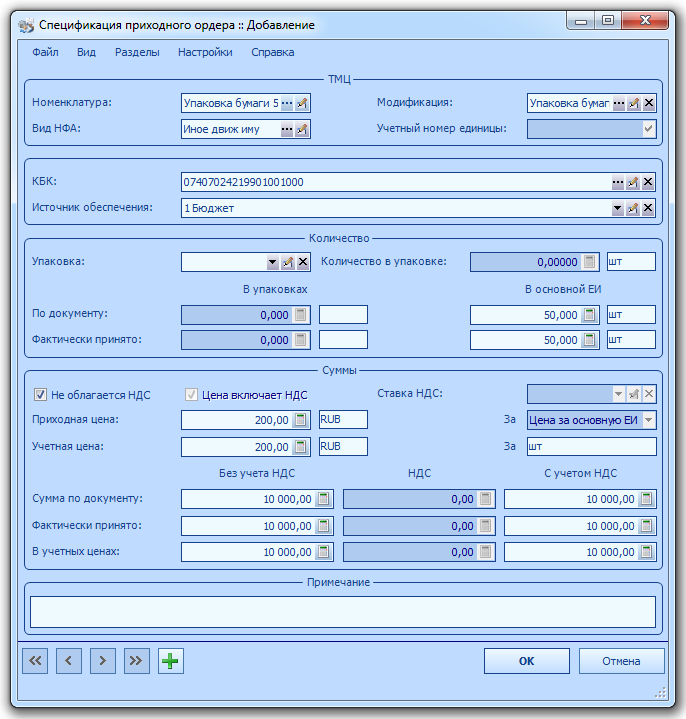This screenshot has height=719, width=686.
Task: Open the Настройки menu
Action: click(205, 52)
